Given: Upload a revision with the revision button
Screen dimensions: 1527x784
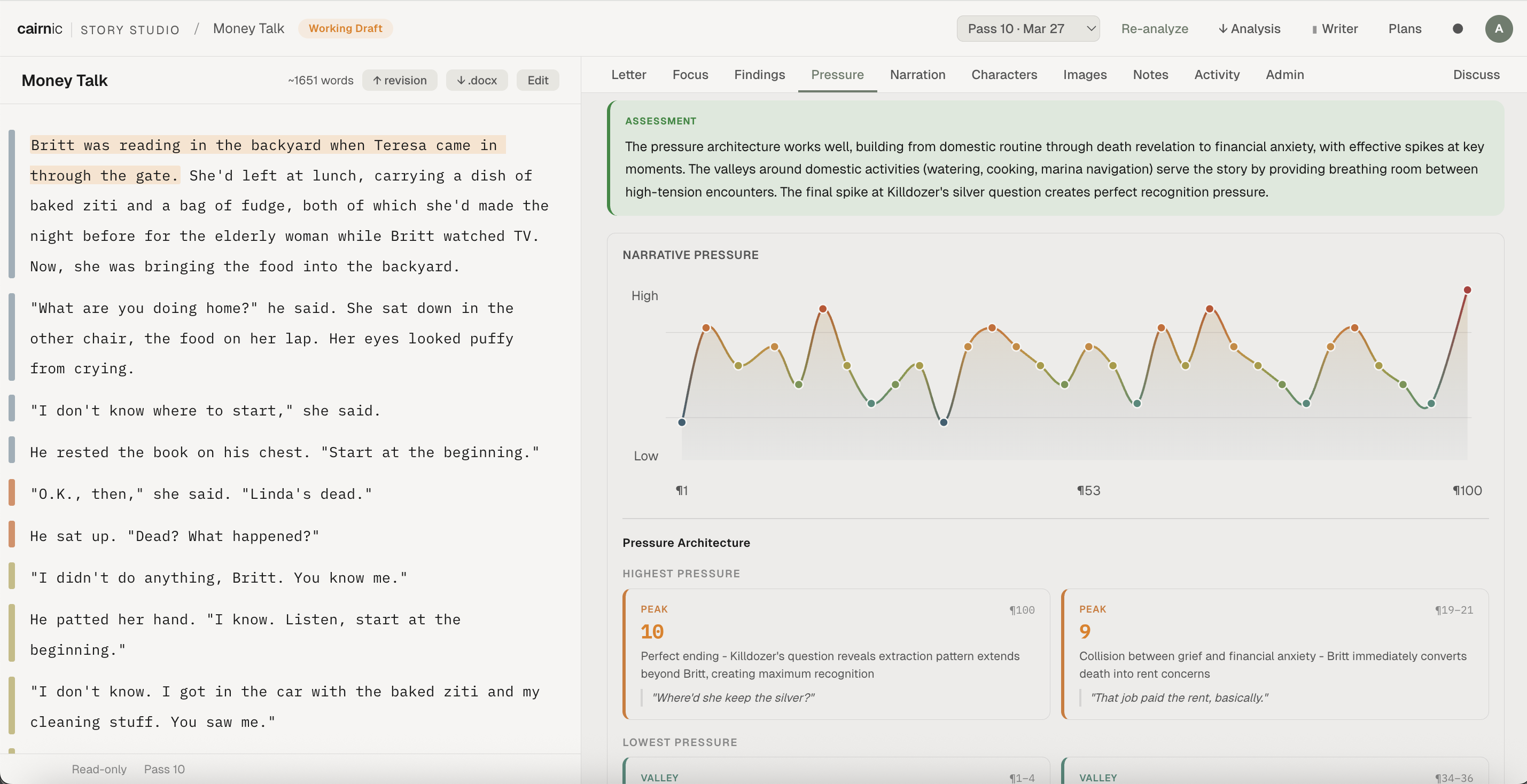Looking at the screenshot, I should 400,80.
